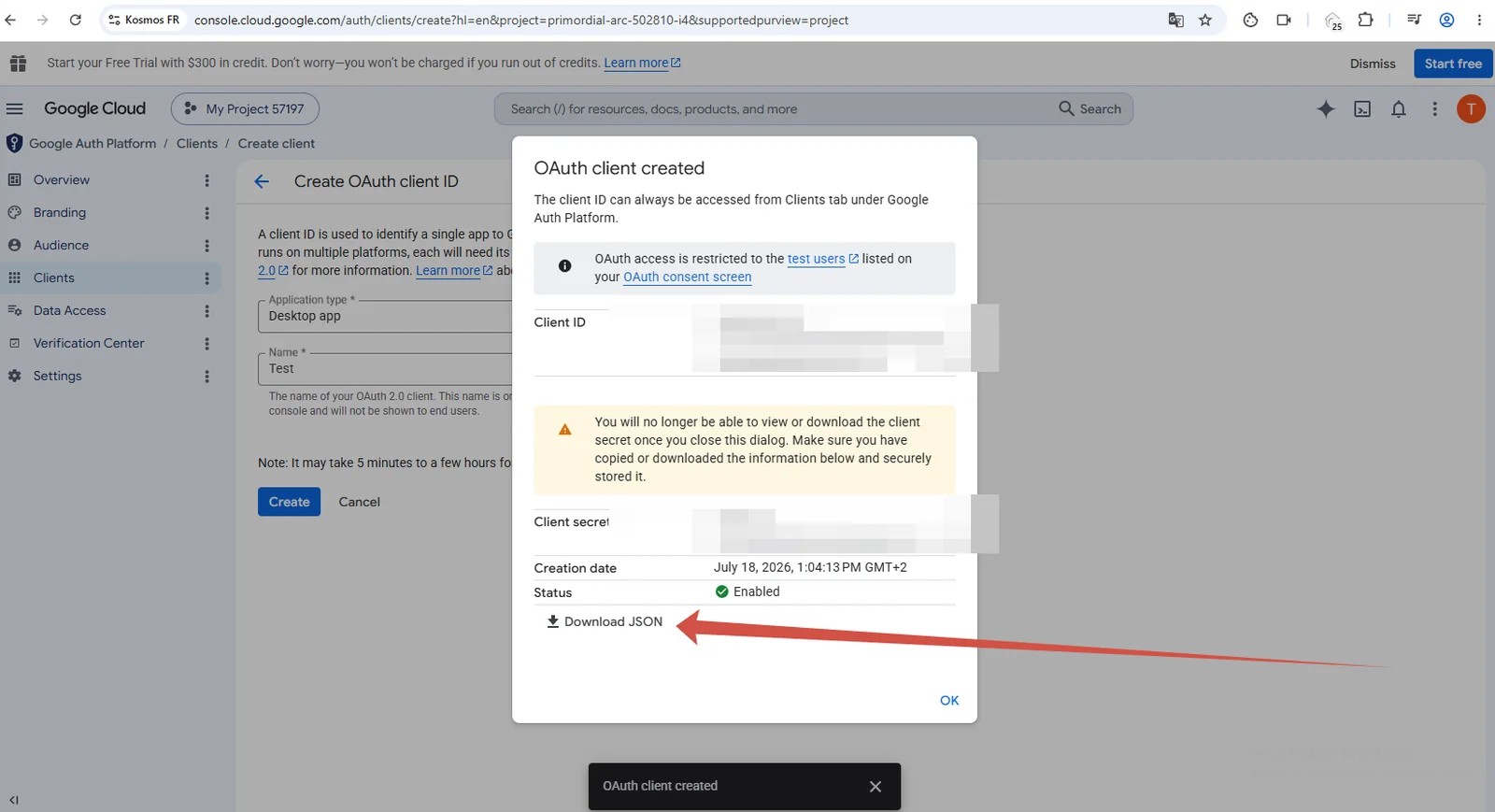Open the media control icon in browser toolbar
The height and width of the screenshot is (812, 1495).
pos(1414,20)
